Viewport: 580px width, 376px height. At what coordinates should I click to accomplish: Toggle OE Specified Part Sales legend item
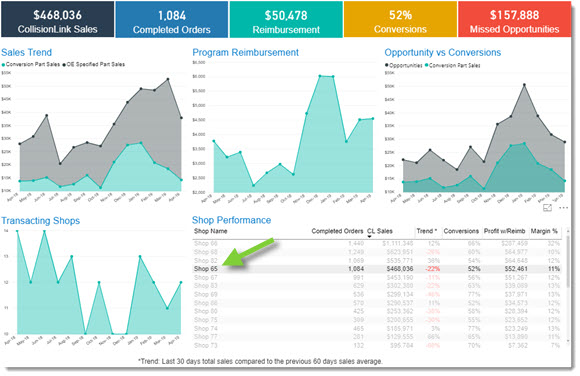pyautogui.click(x=94, y=64)
